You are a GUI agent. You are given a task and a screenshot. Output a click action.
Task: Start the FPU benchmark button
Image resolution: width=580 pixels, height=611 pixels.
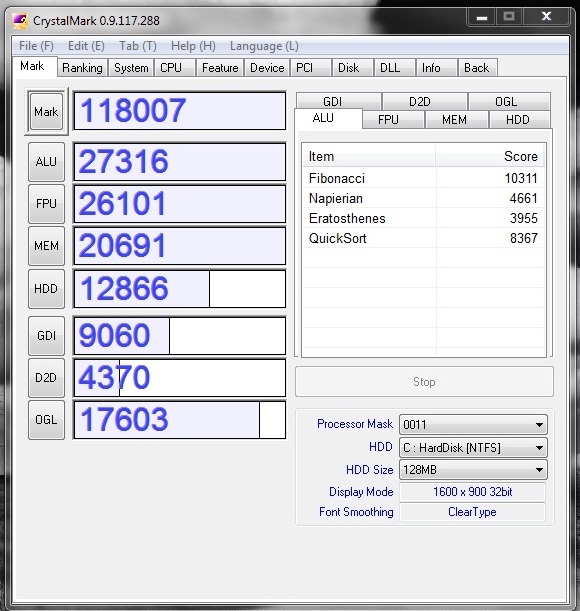click(46, 204)
